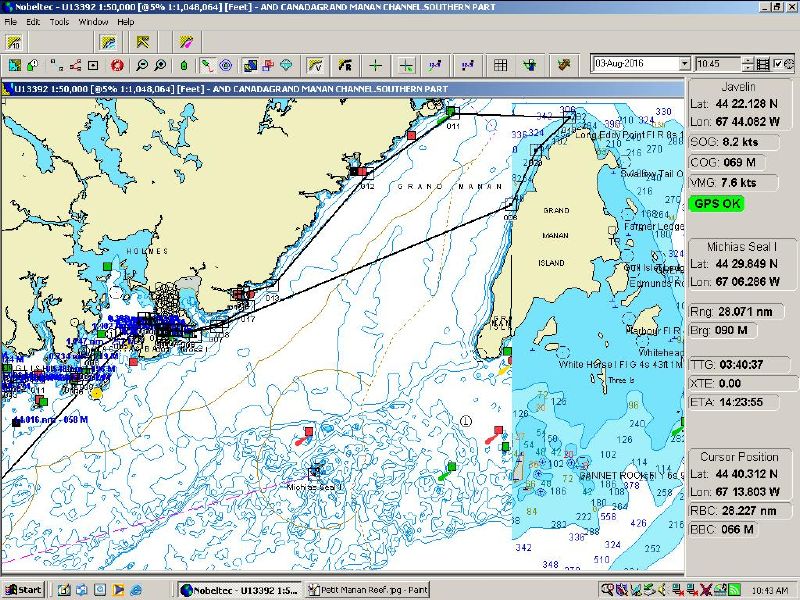Screen dimensions: 800x600
Task: Open the grid table icon
Action: point(501,65)
